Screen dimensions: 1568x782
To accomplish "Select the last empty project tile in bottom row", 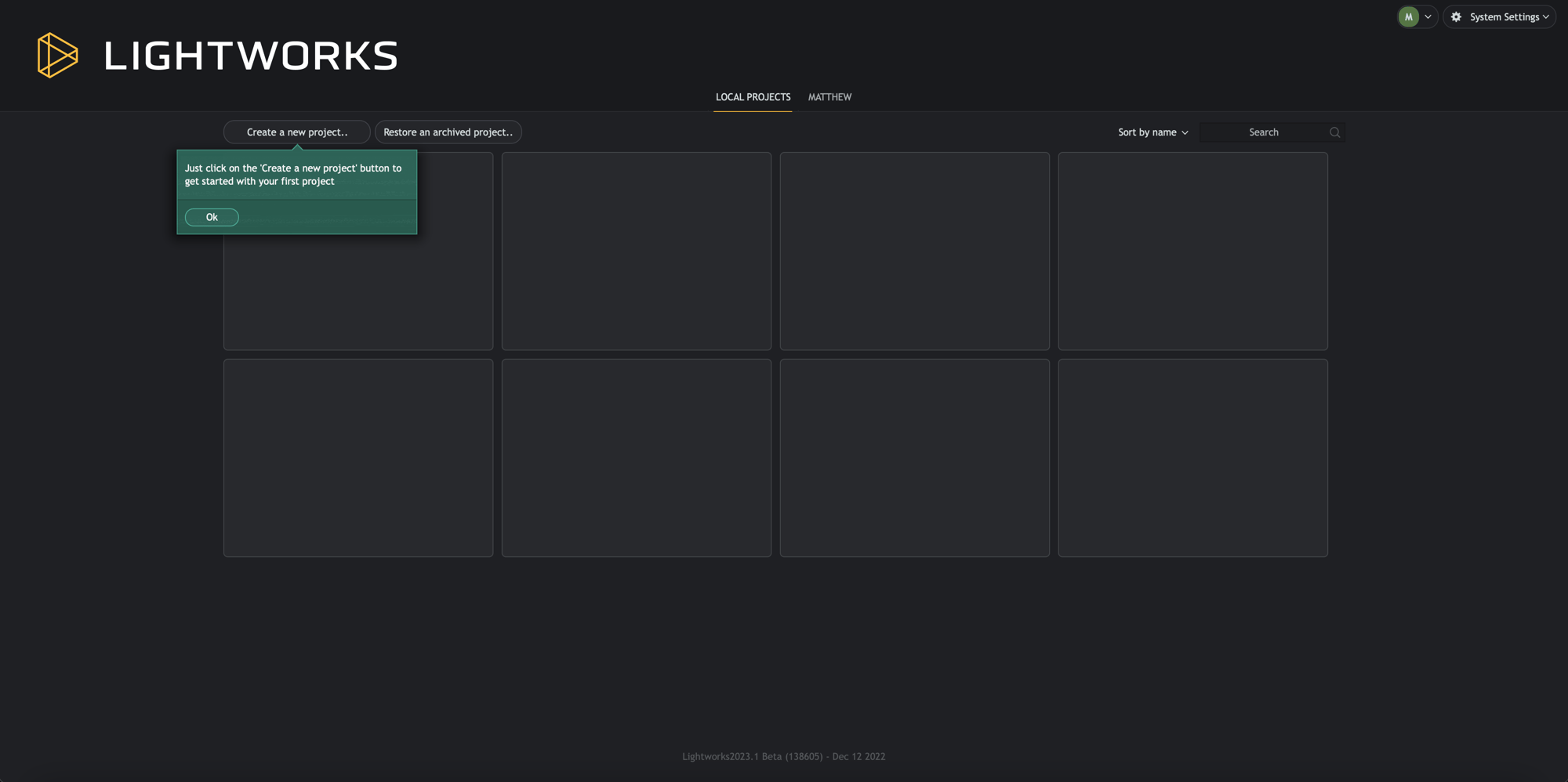I will (1192, 458).
